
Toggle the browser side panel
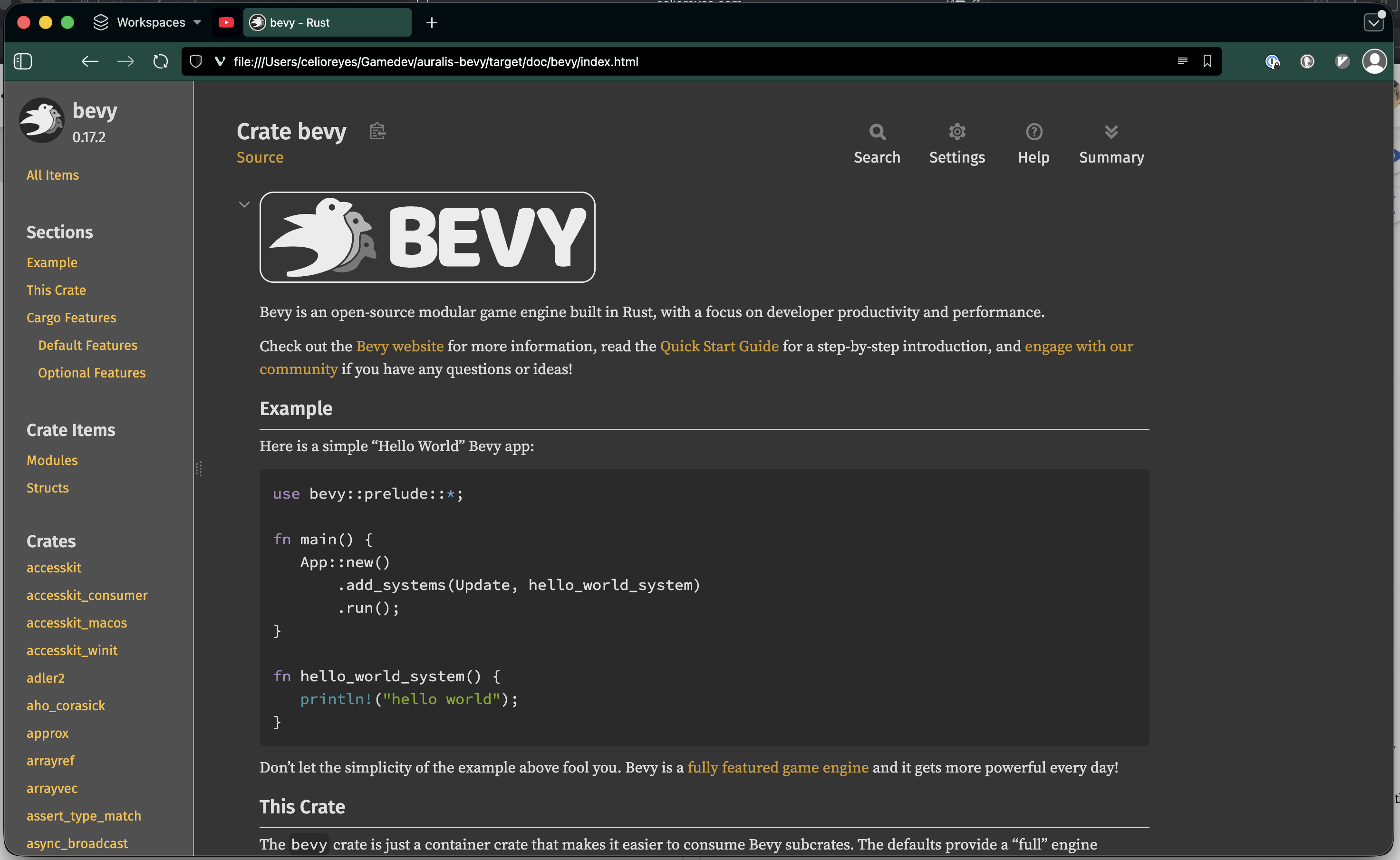(x=23, y=61)
